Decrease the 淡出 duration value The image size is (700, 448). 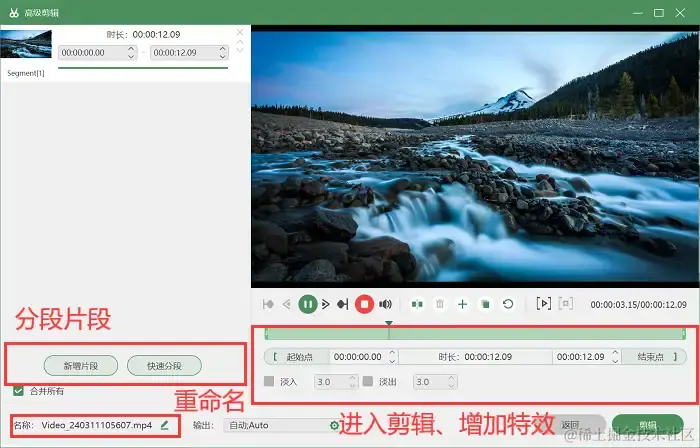point(451,385)
